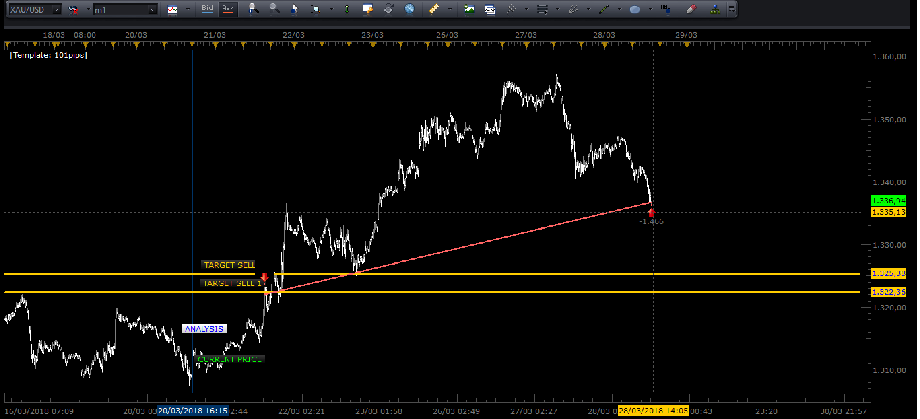The height and width of the screenshot is (419, 920).
Task: Toggle the indicator remove icon beside symbol box
Action: pos(73,9)
